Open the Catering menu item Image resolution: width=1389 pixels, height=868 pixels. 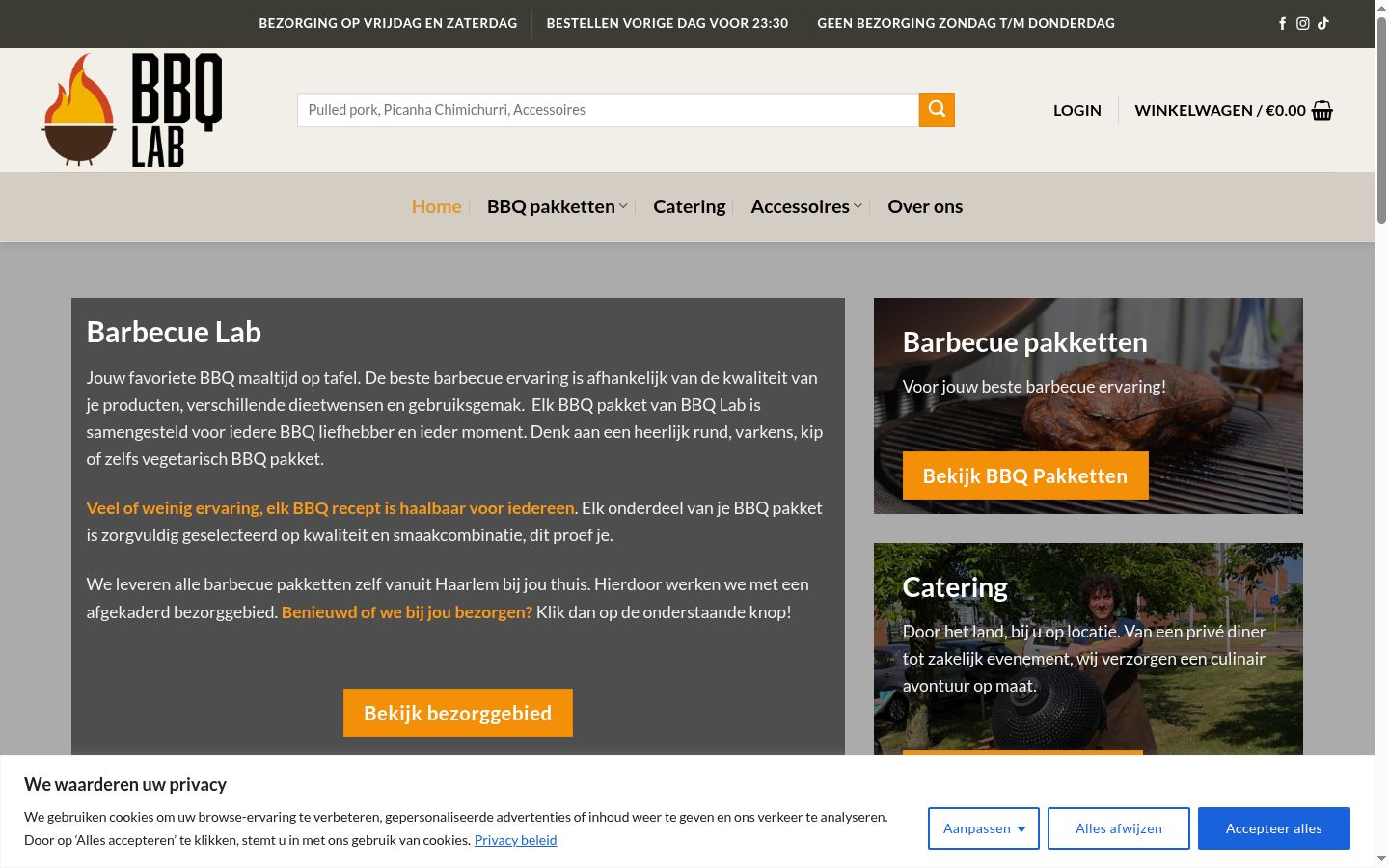click(689, 206)
